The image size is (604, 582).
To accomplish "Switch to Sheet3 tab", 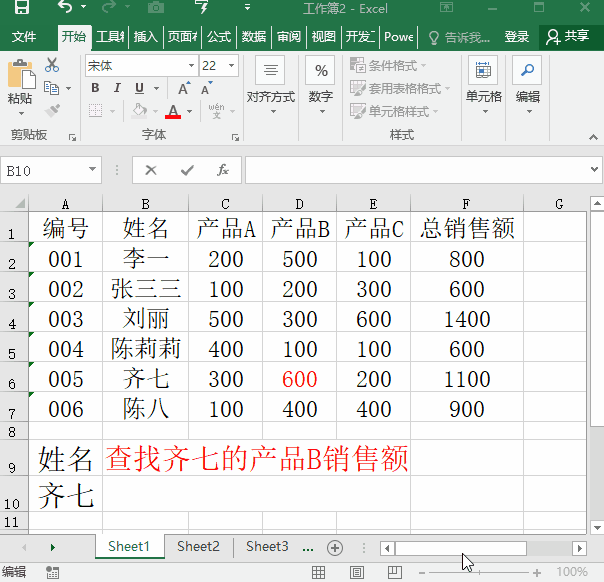I will pos(267,547).
